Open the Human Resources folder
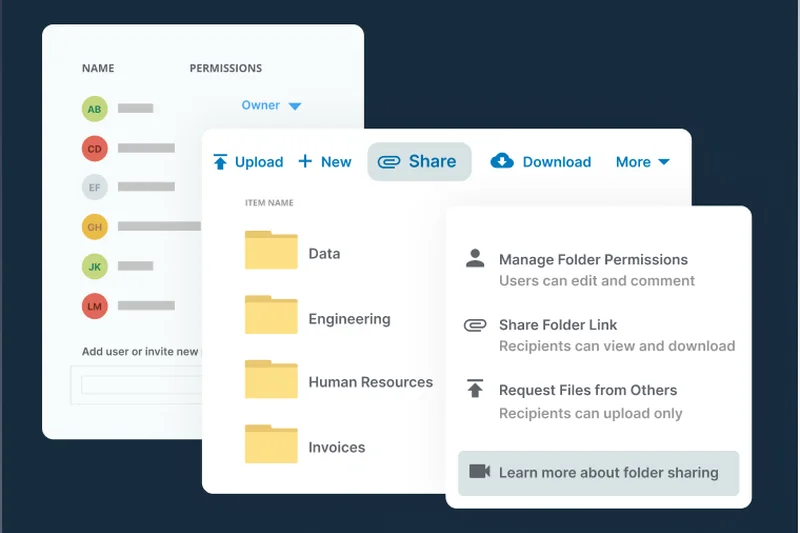The height and width of the screenshot is (533, 800). pos(370,382)
